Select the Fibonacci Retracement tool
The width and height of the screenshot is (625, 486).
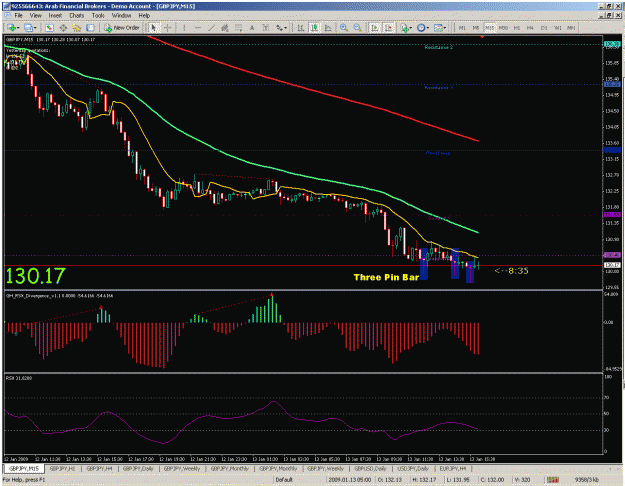click(x=238, y=28)
